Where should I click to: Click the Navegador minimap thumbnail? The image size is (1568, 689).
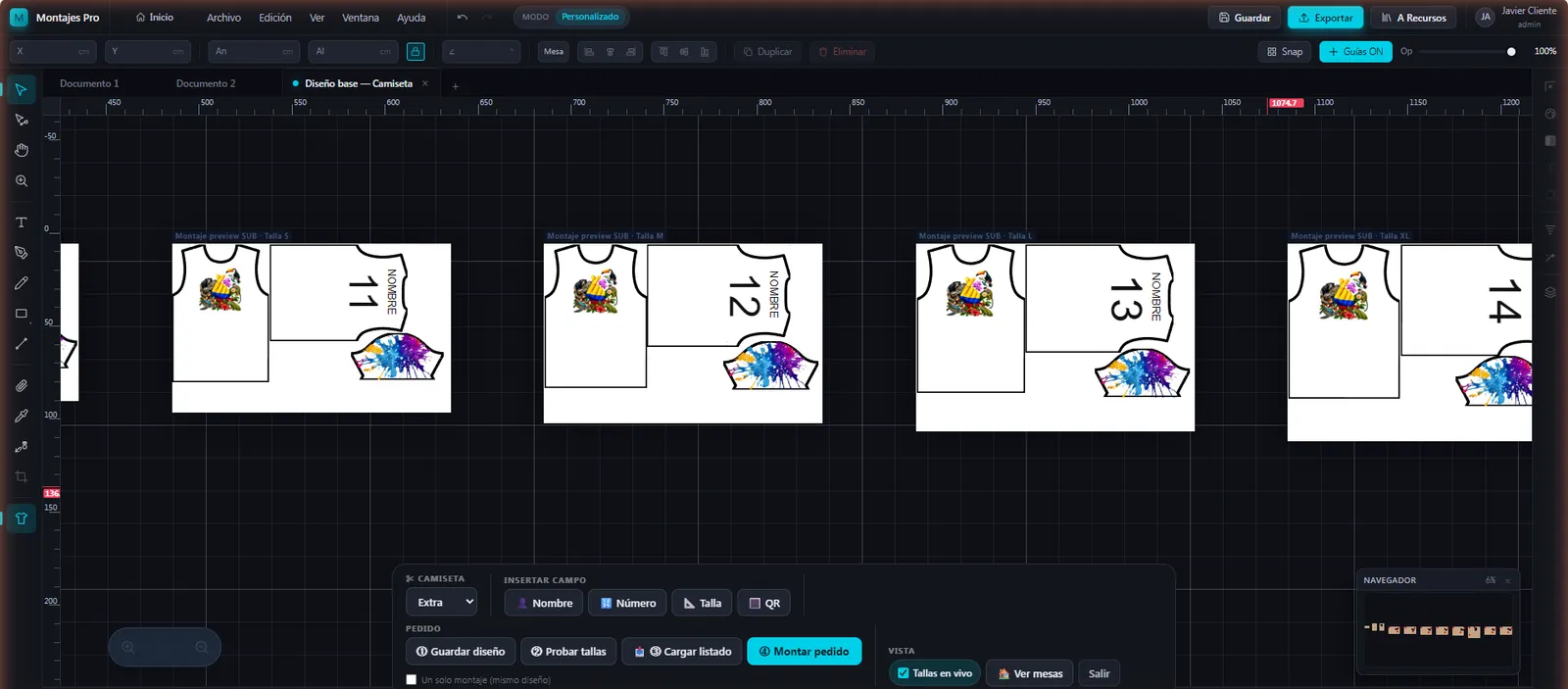click(x=1438, y=630)
